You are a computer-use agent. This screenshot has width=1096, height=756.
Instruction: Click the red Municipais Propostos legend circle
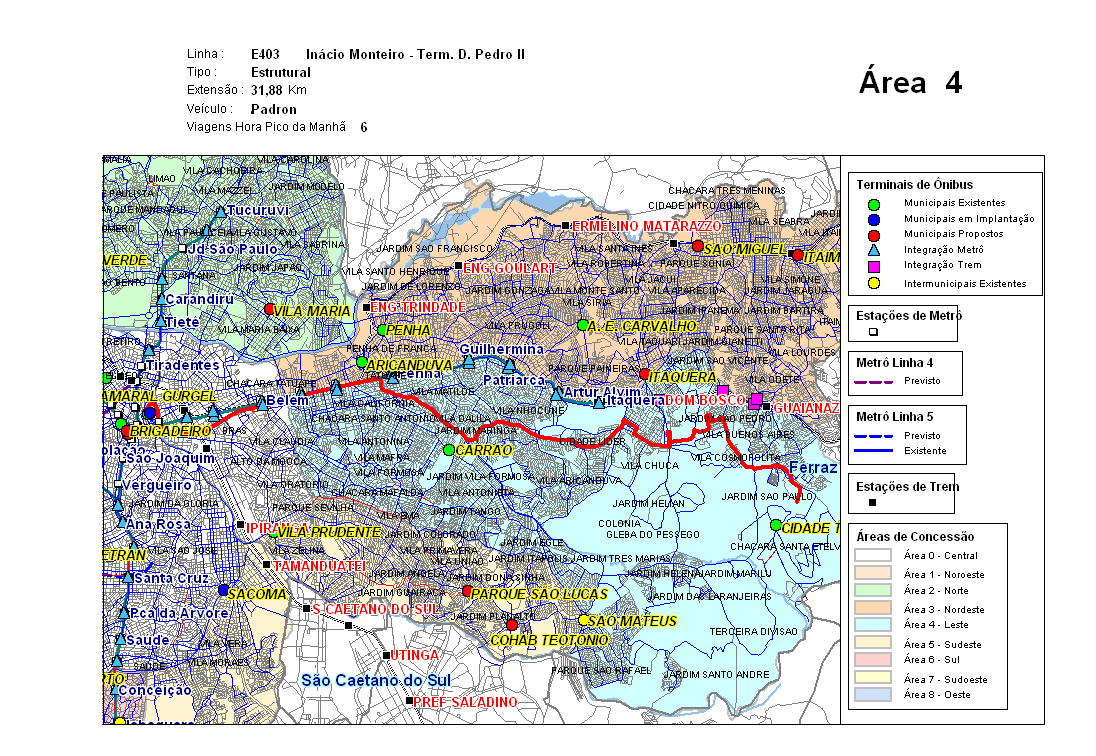click(x=874, y=235)
